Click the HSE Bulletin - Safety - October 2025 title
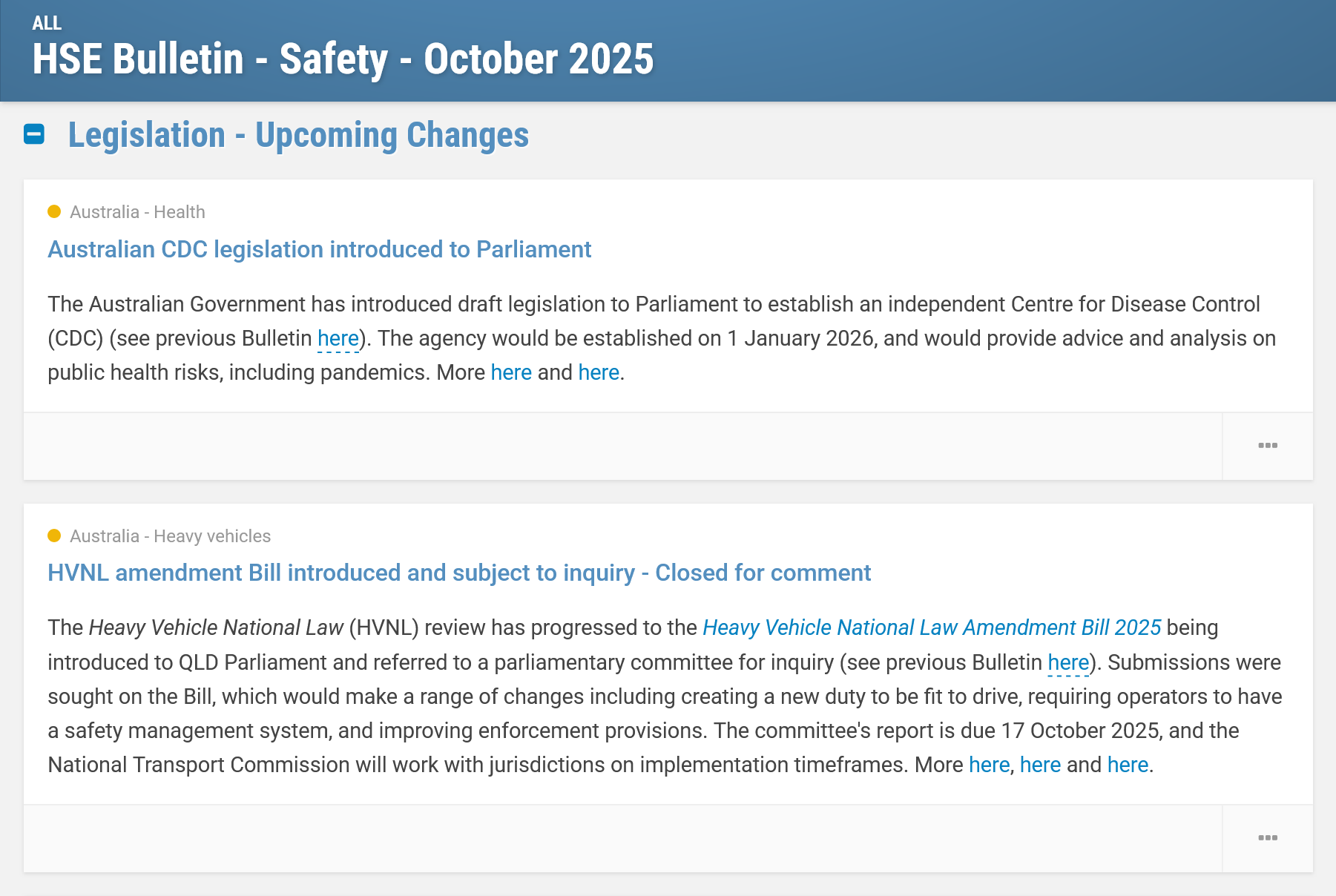Screen dimensions: 1336x896 pyautogui.click(x=343, y=59)
